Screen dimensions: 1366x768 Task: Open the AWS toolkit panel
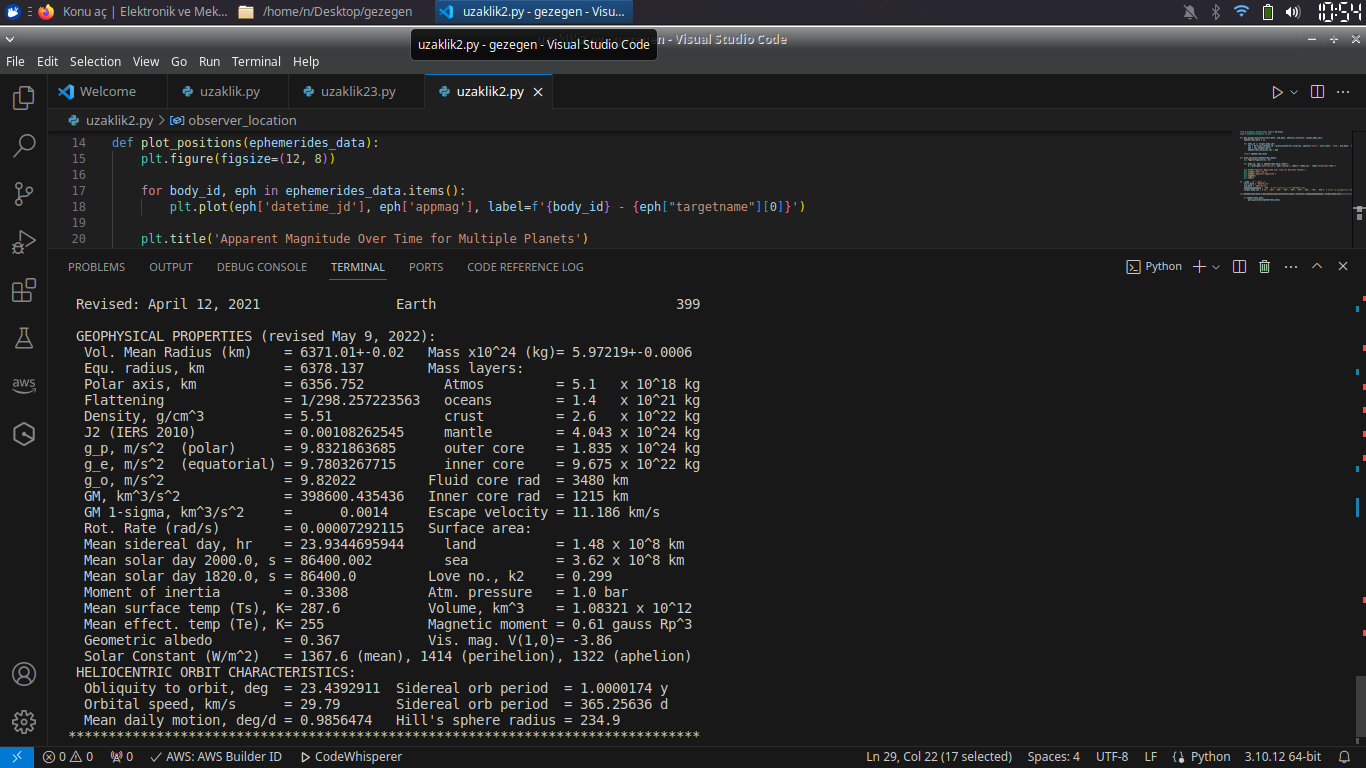tap(24, 386)
